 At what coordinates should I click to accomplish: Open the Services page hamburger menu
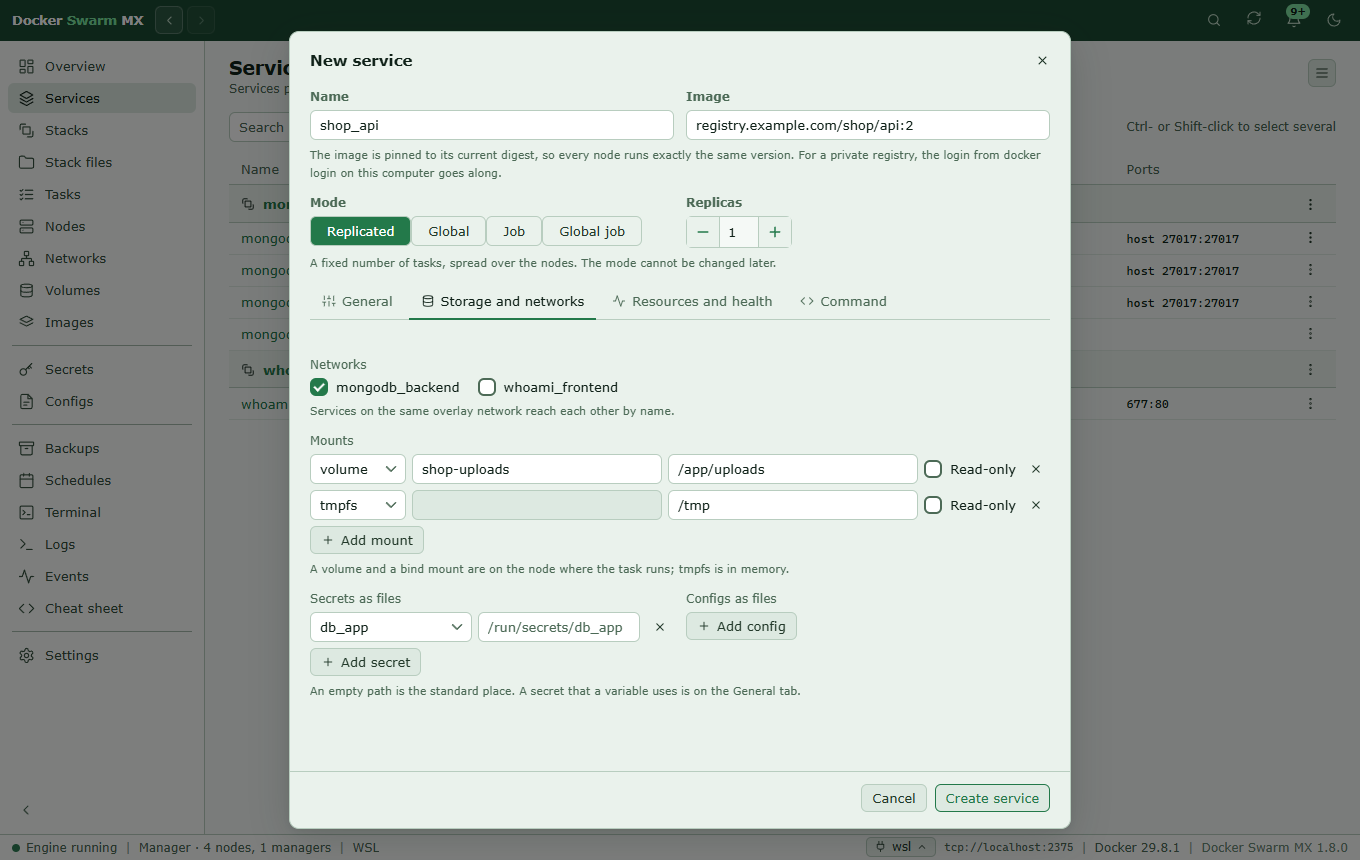click(x=1322, y=73)
